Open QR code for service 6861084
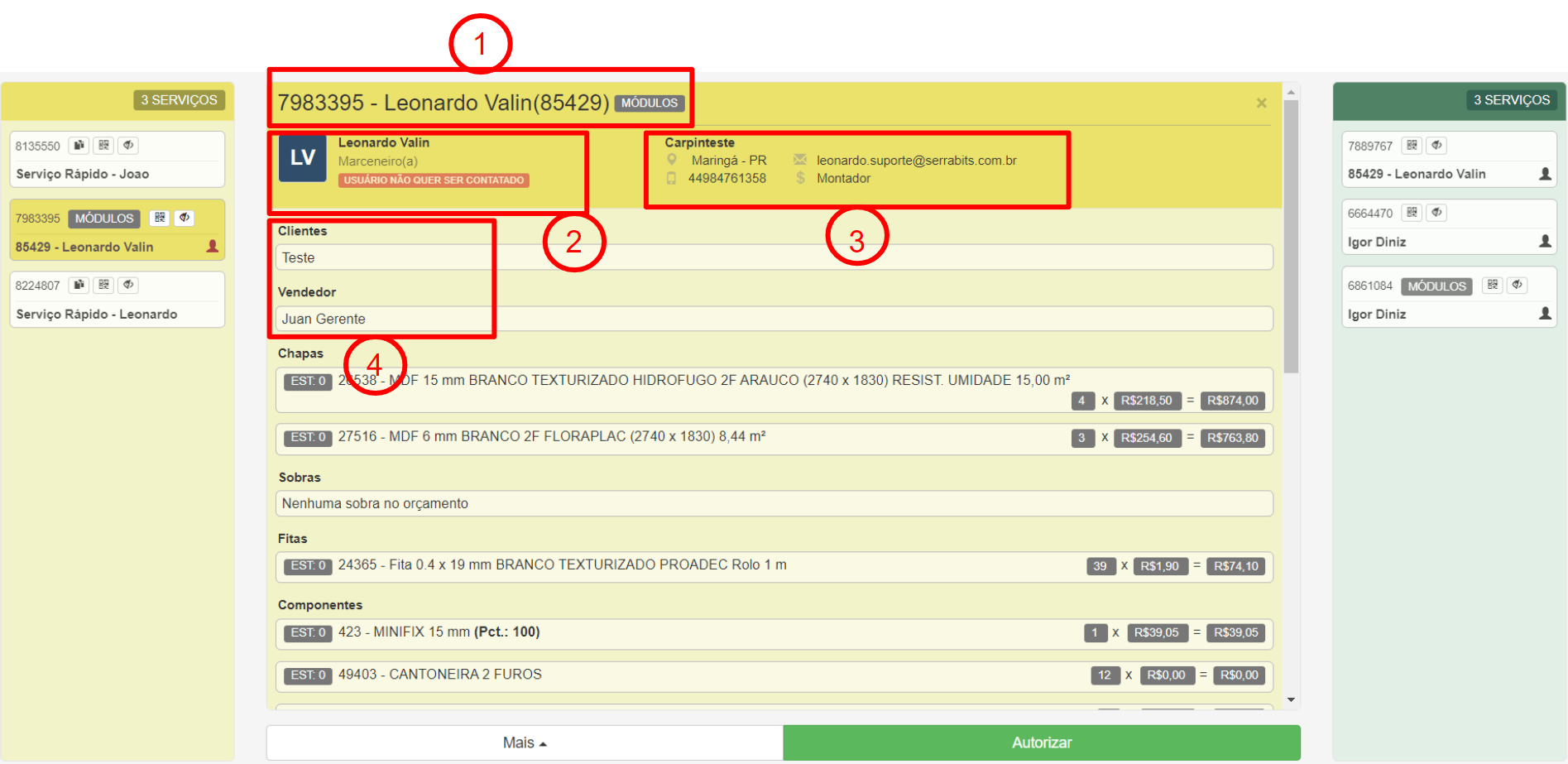 [x=1493, y=285]
